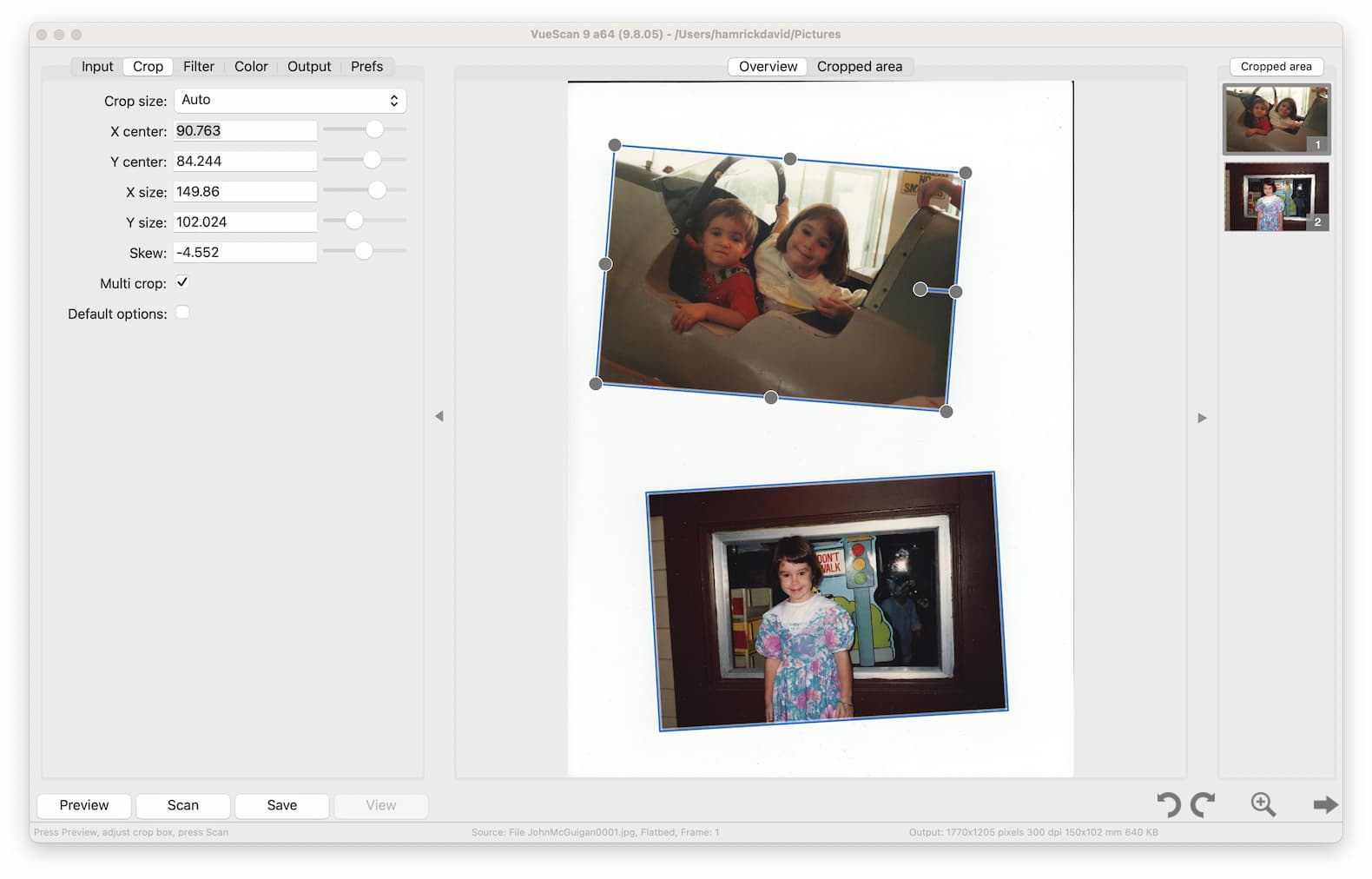Screen dimensions: 1372x879
Task: Collapse the left options panel arrow
Action: [x=439, y=416]
